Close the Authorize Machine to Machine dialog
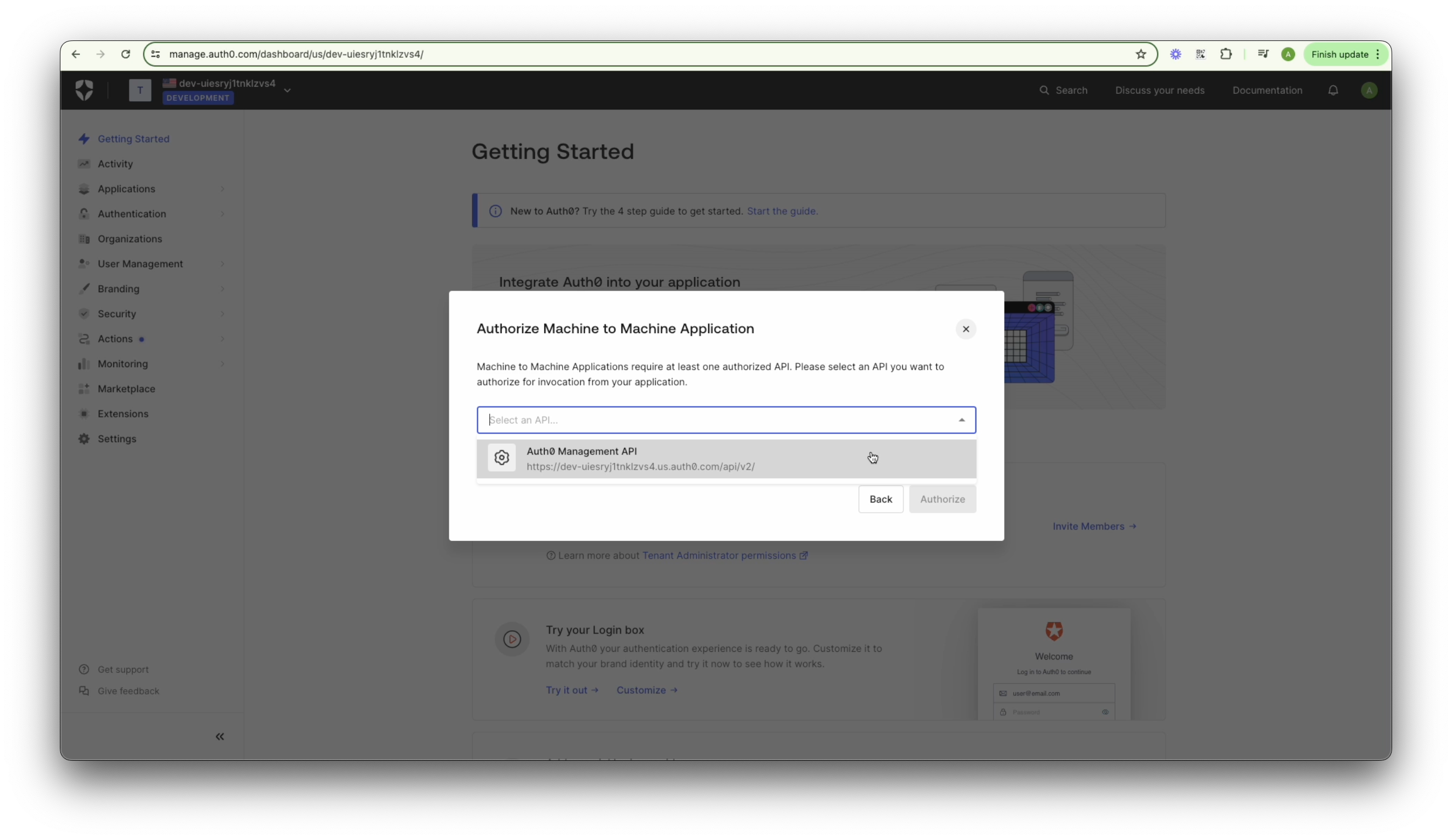Screen dimensions: 1452x840 [965, 329]
